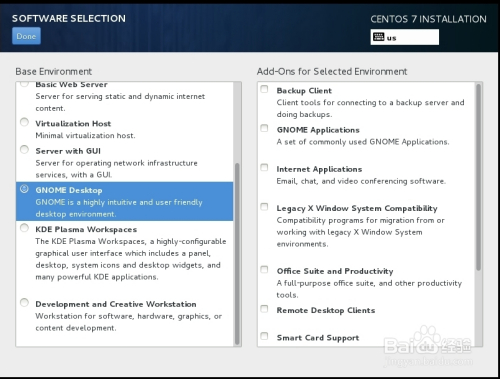This screenshot has height=379, width=500.
Task: Click the 'GNOME Applications' label text
Action: (318, 130)
